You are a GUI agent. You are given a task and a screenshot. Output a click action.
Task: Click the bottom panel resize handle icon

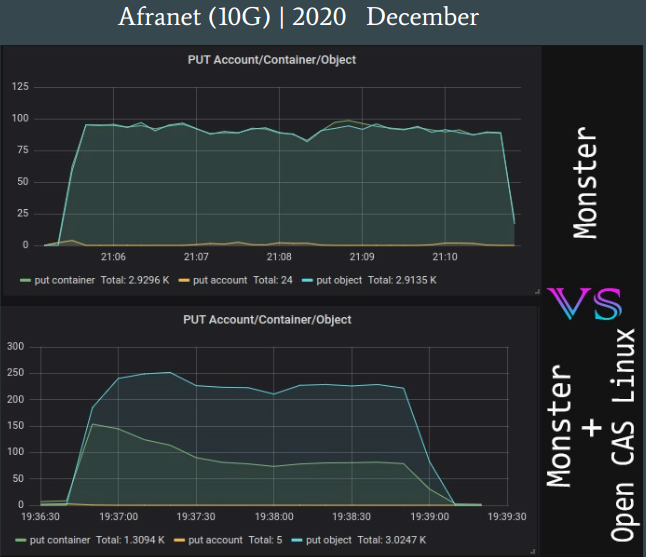pos(532,551)
